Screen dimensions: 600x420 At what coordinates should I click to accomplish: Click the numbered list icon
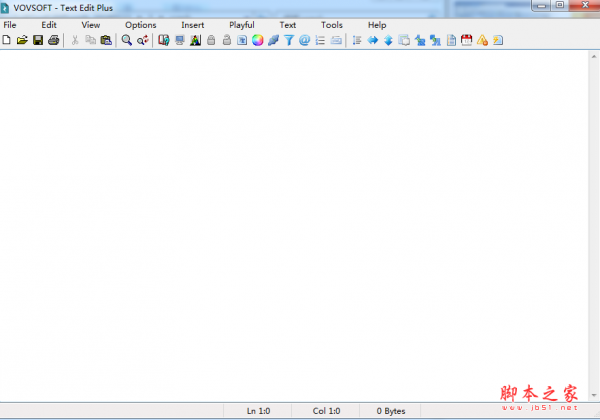click(x=320, y=40)
